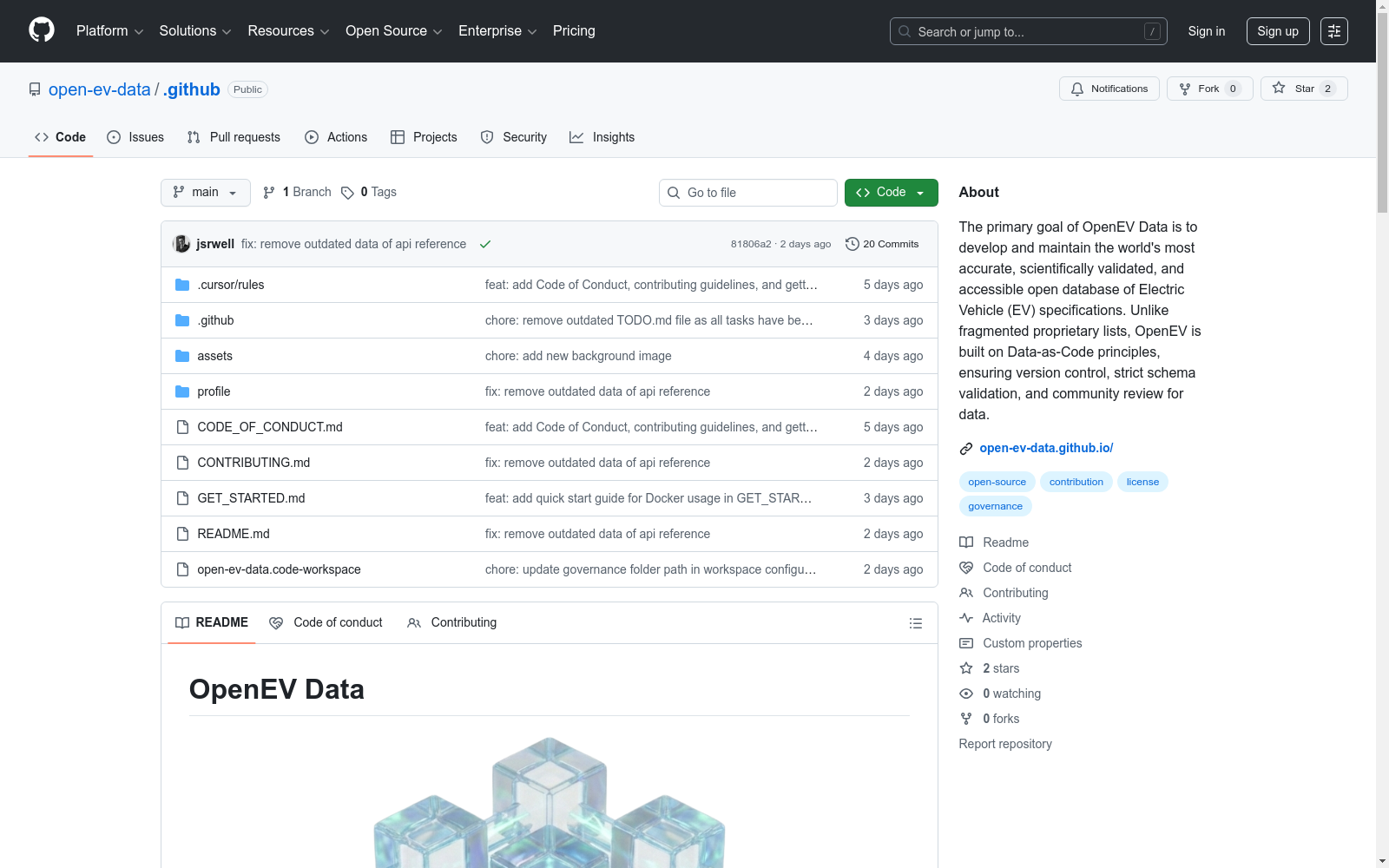Viewport: 1389px width, 868px height.
Task: Expand the Platform menu
Action: (x=110, y=31)
